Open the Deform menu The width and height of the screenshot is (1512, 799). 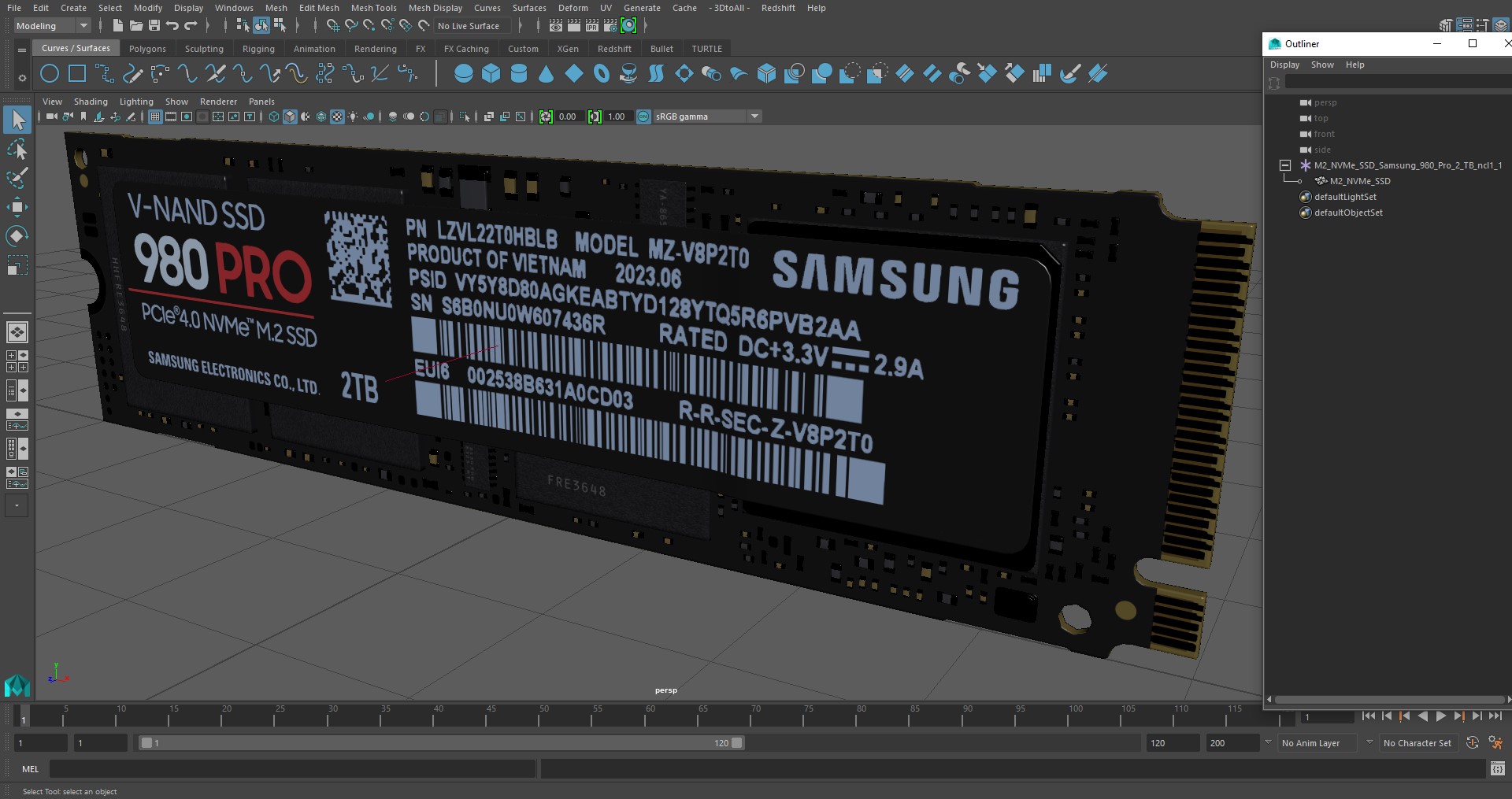573,8
